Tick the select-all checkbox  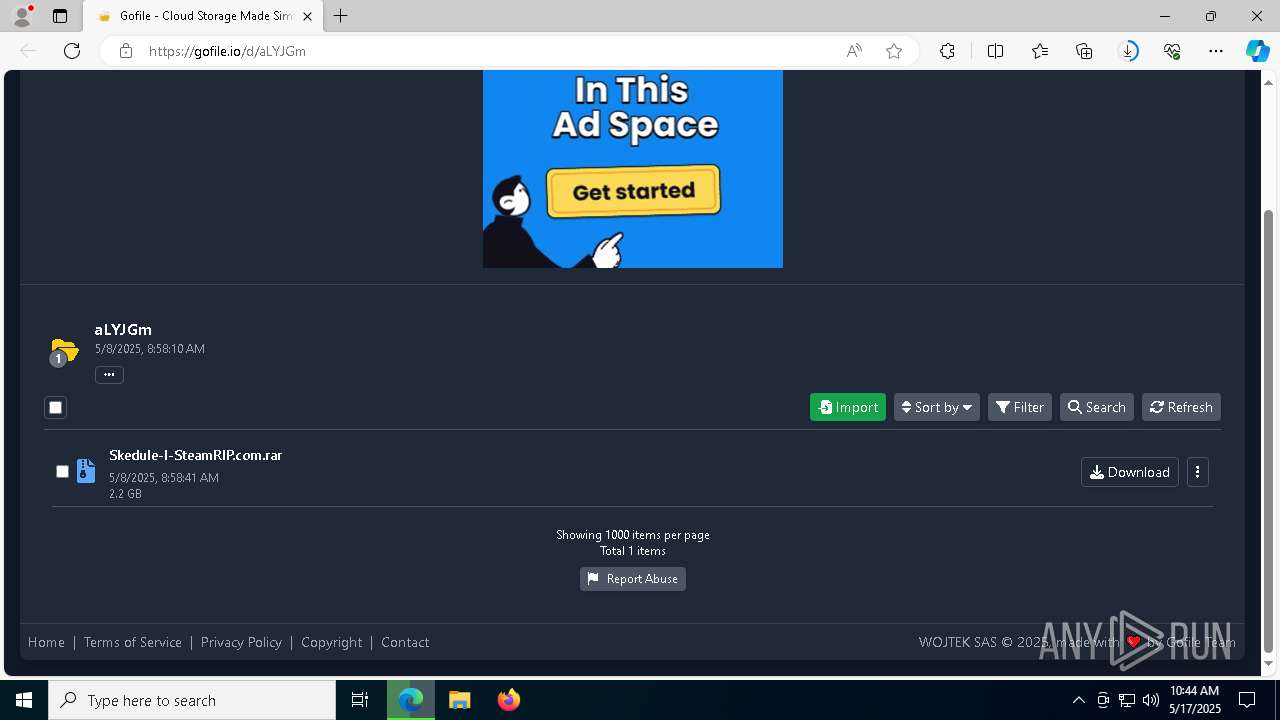(x=55, y=407)
